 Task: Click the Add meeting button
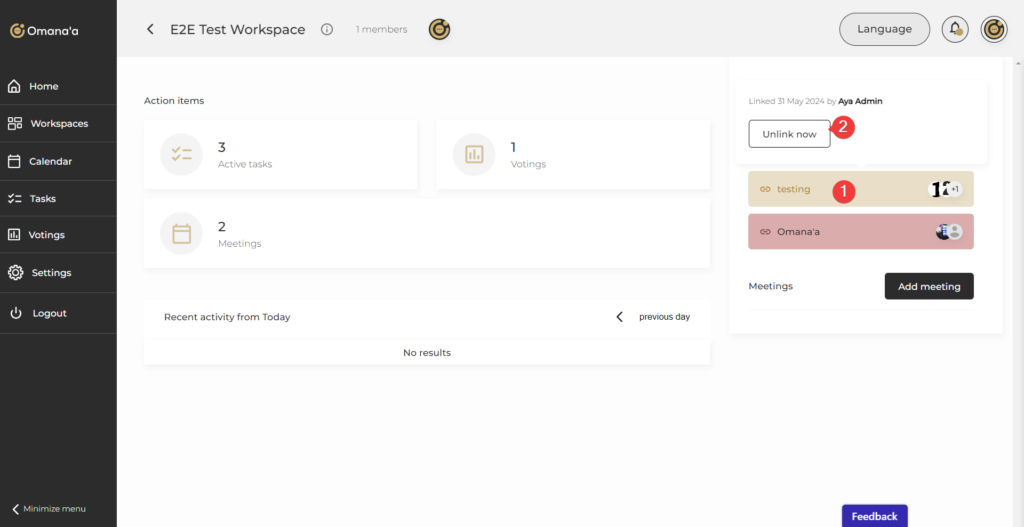point(928,287)
